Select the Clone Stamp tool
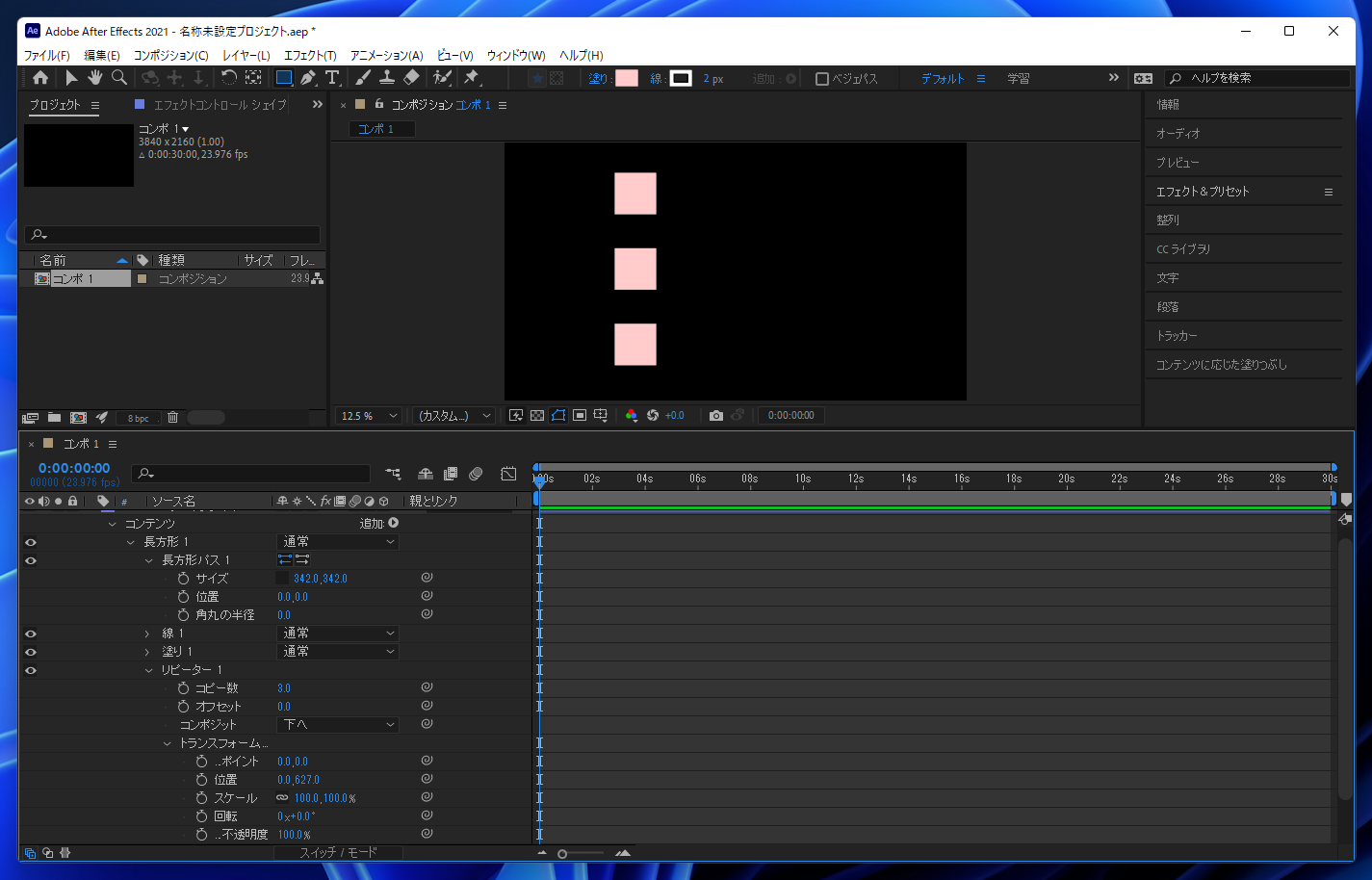Image resolution: width=1372 pixels, height=880 pixels. 387,78
